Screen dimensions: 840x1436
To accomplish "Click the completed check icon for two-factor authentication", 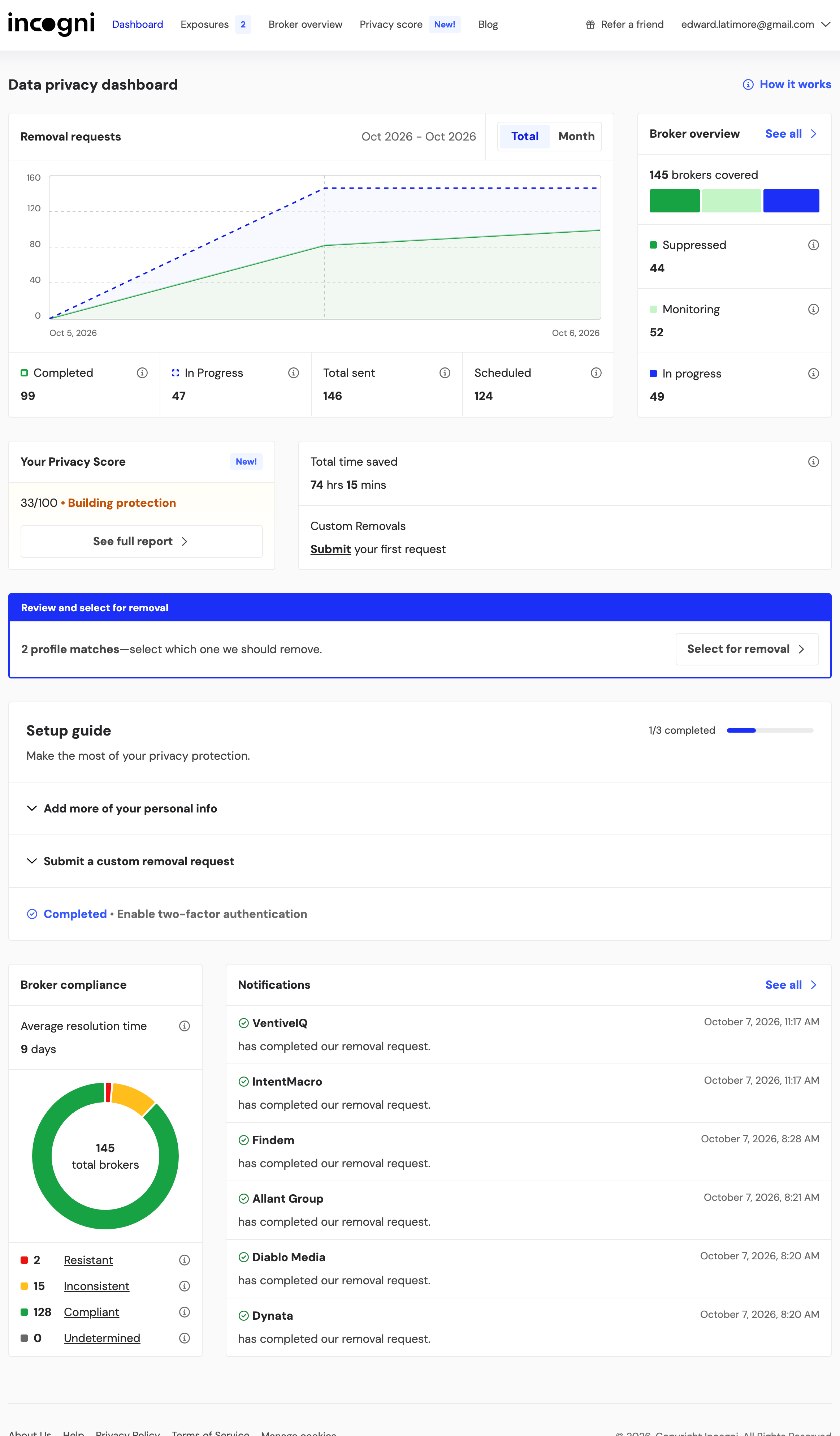I will pos(33,914).
